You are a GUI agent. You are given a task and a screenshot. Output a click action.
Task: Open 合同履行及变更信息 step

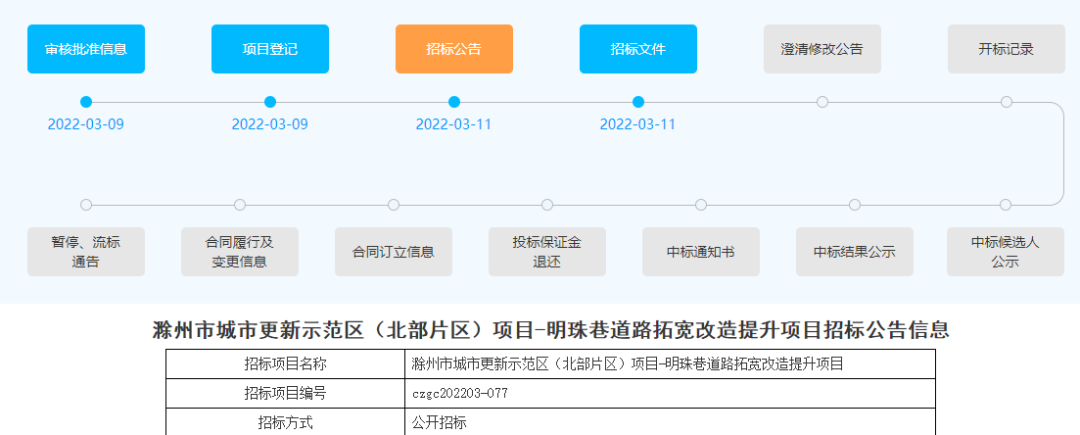pos(240,252)
